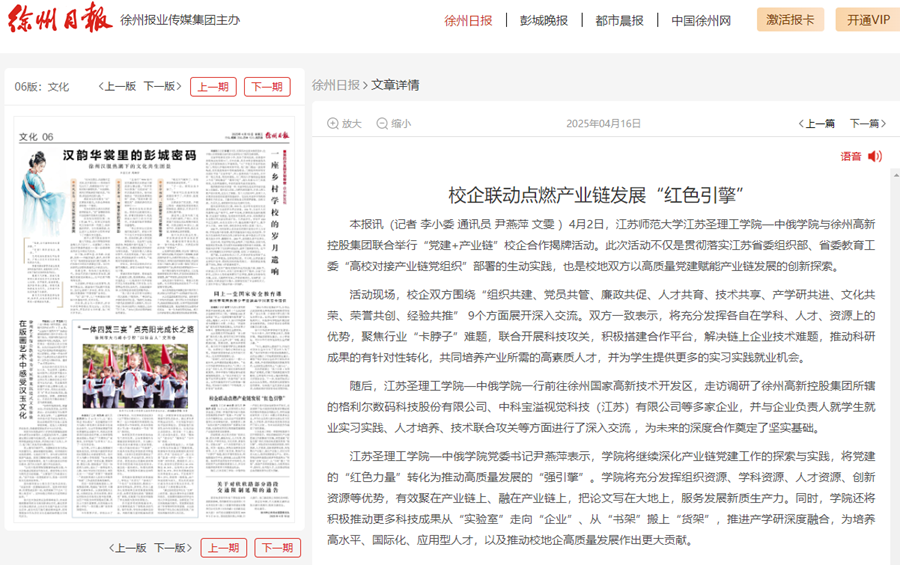Go to next article with 下一篇
The image size is (900, 565).
click(x=867, y=124)
